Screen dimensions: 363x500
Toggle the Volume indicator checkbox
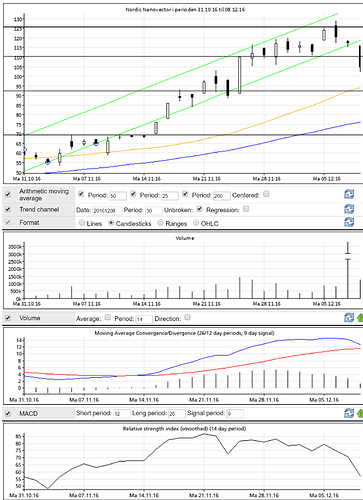[x=8, y=318]
